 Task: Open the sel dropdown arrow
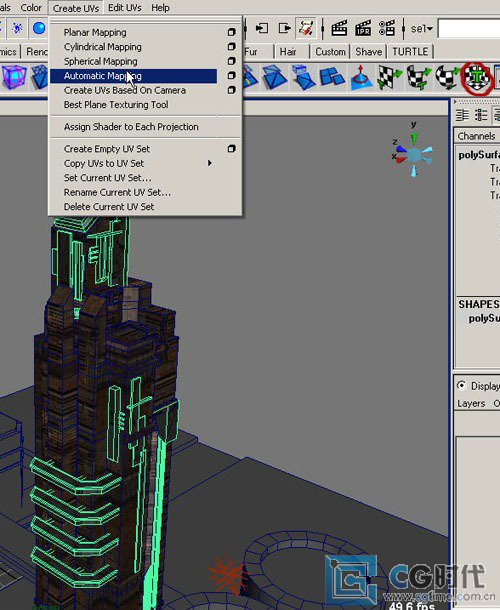tap(430, 29)
